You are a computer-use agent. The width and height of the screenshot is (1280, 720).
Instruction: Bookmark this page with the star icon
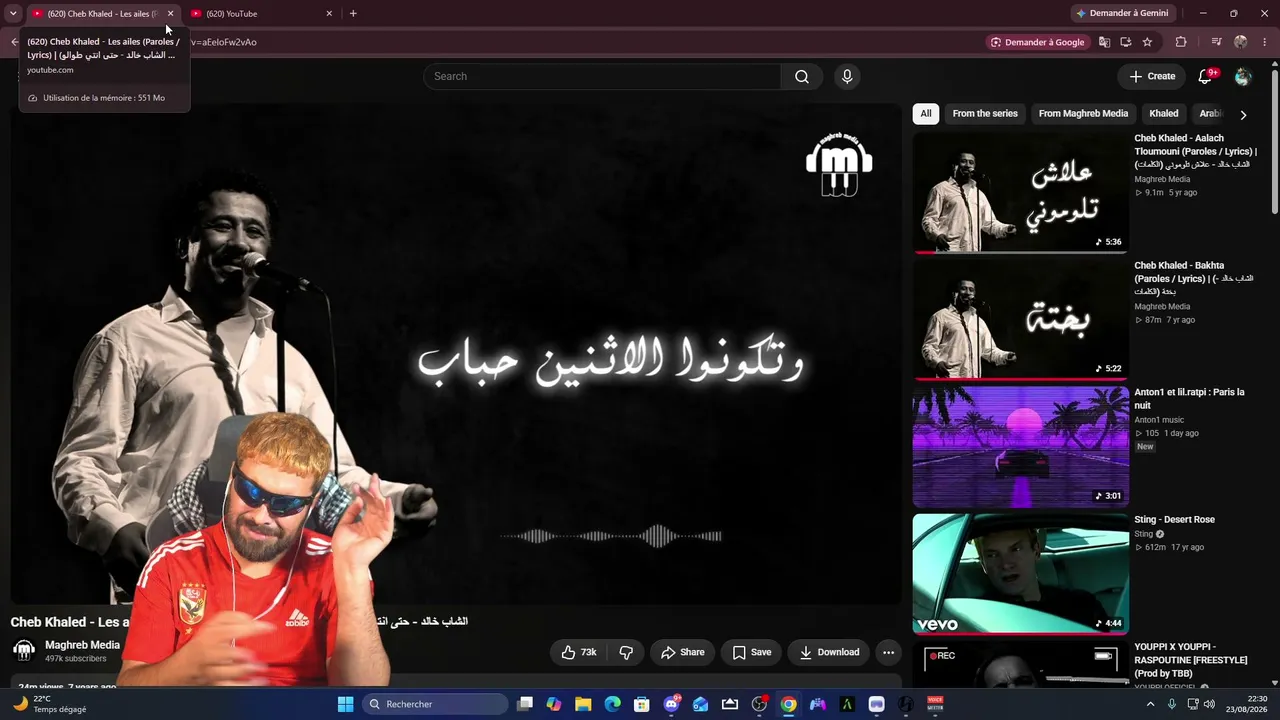pos(1147,42)
